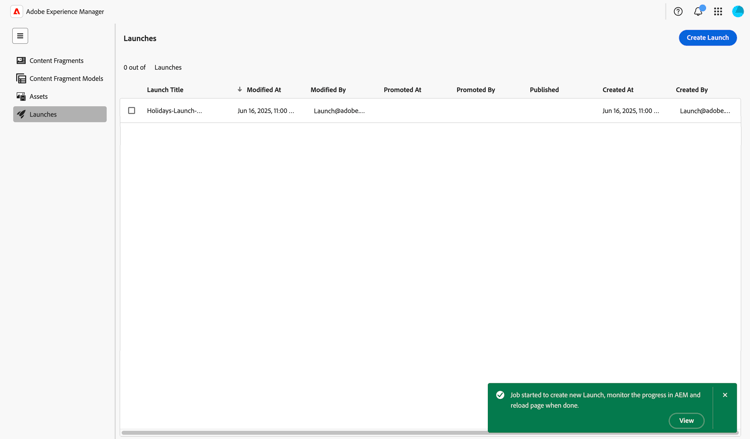Image resolution: width=750 pixels, height=439 pixels.
Task: Click the 'Job started to create' message
Action: point(605,400)
